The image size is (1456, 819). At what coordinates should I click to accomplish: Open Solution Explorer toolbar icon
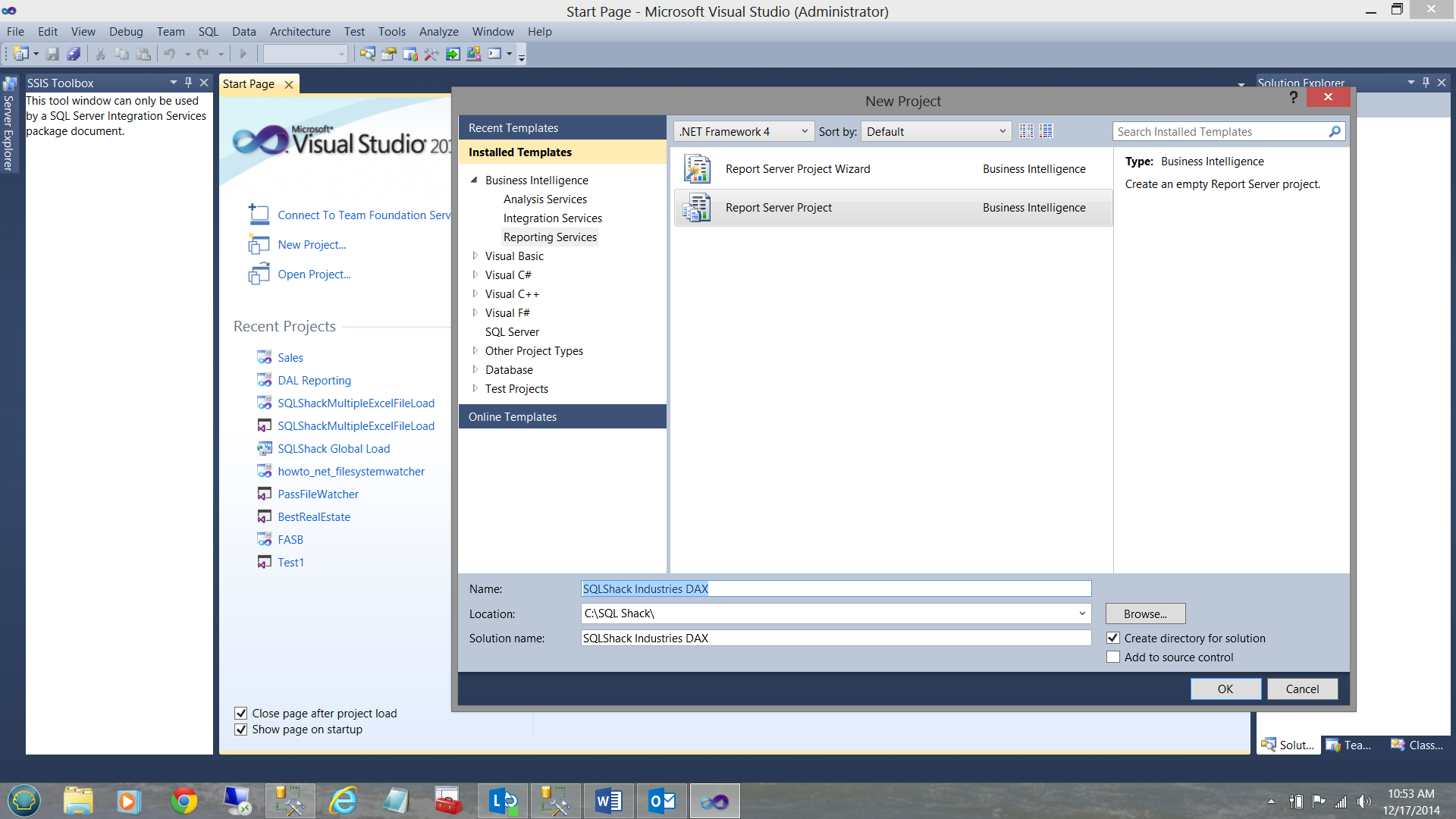[x=367, y=54]
